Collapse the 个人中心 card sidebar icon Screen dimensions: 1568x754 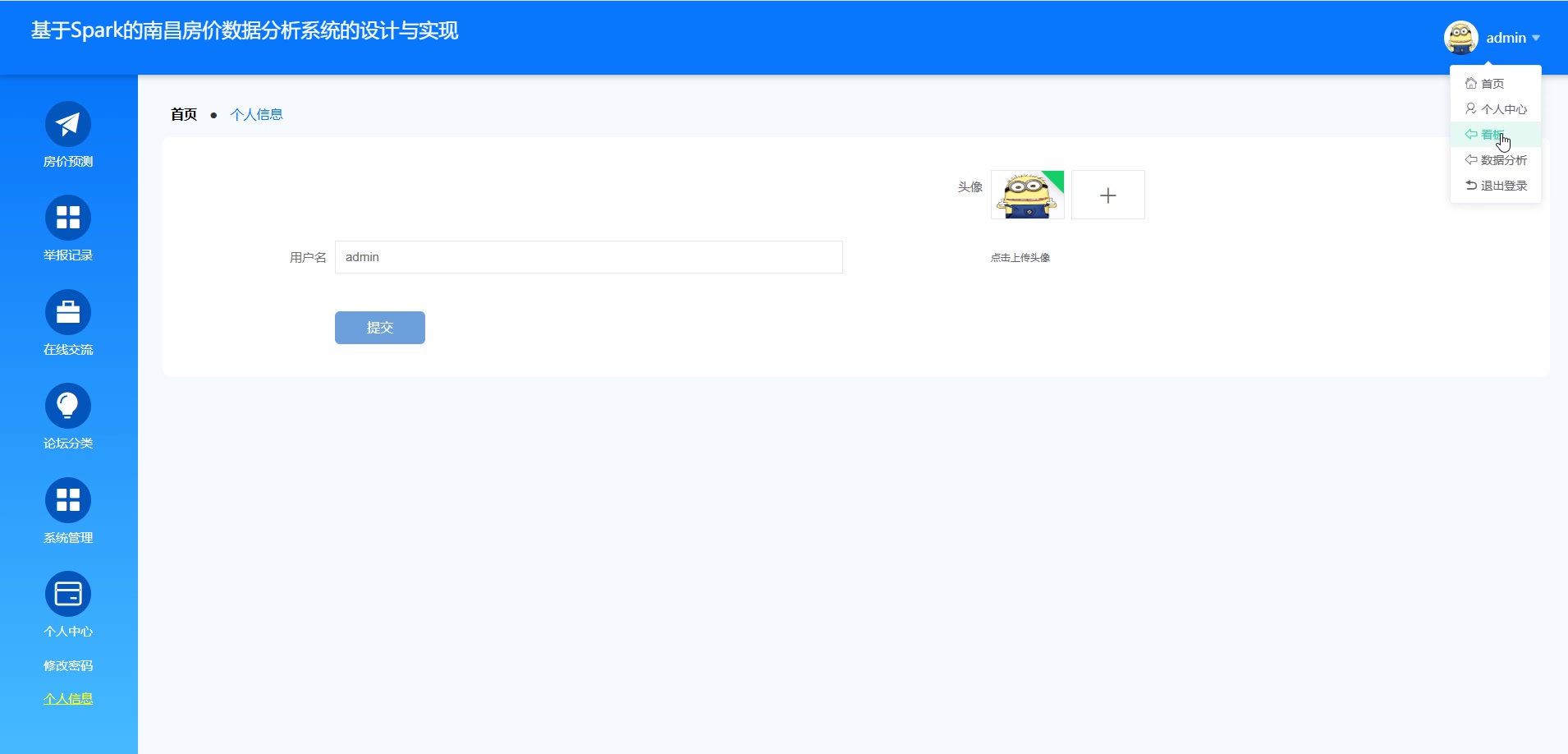(x=68, y=594)
